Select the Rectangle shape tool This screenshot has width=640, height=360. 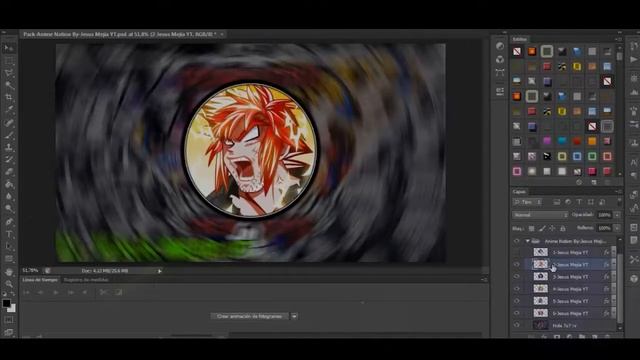9,259
